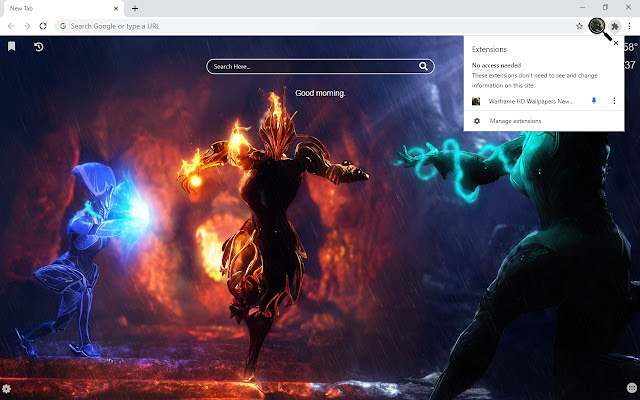The width and height of the screenshot is (640, 400).
Task: Open the new tab page settings gear
Action: pos(6,388)
